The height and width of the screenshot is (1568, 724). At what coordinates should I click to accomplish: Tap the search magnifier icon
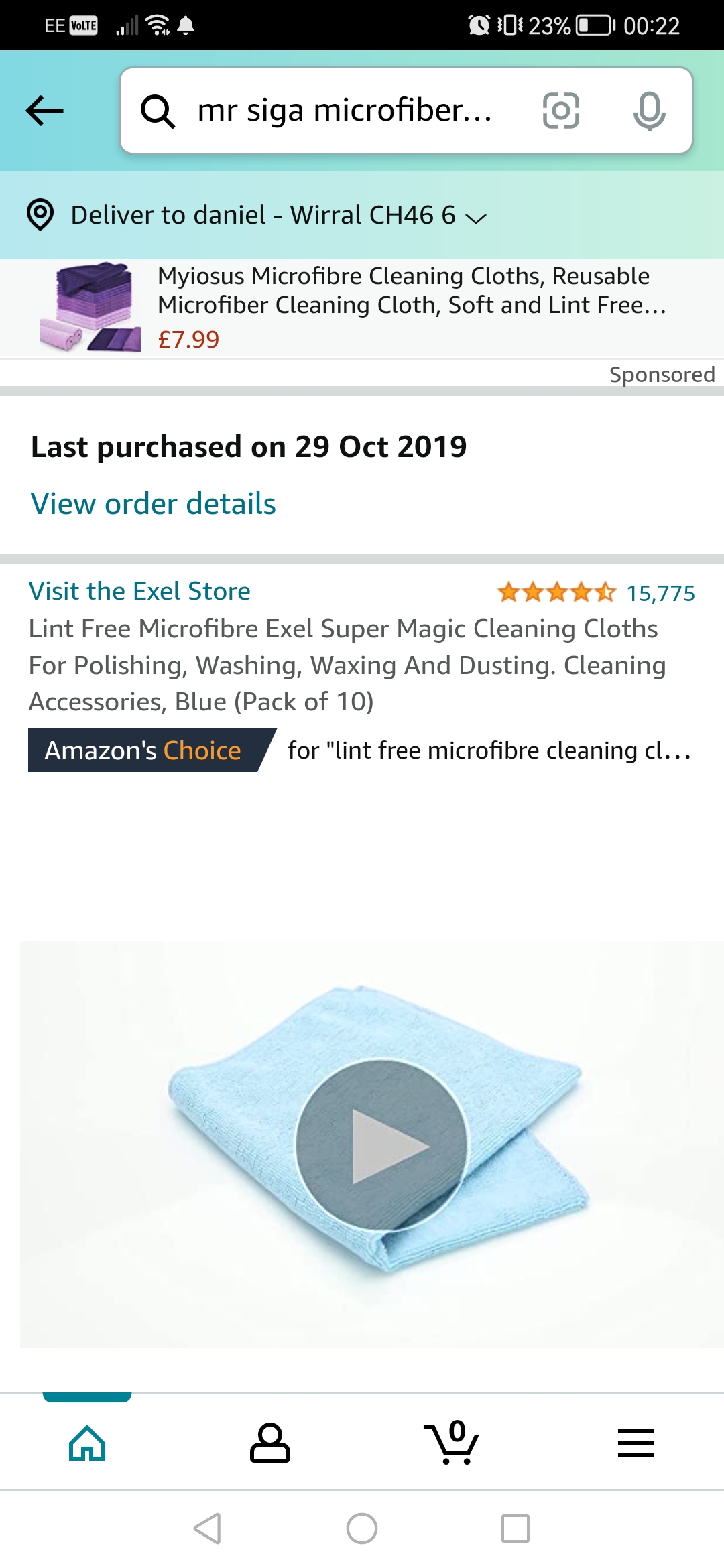tap(158, 111)
